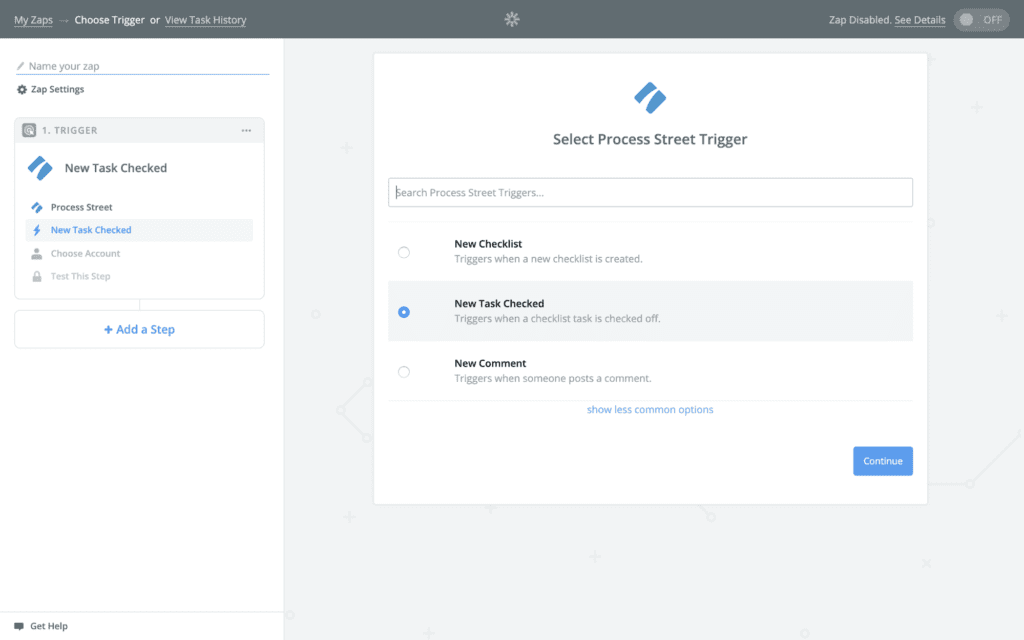Click the Process Street logo beside New Task Checked heading
The image size is (1024, 640).
click(x=40, y=168)
